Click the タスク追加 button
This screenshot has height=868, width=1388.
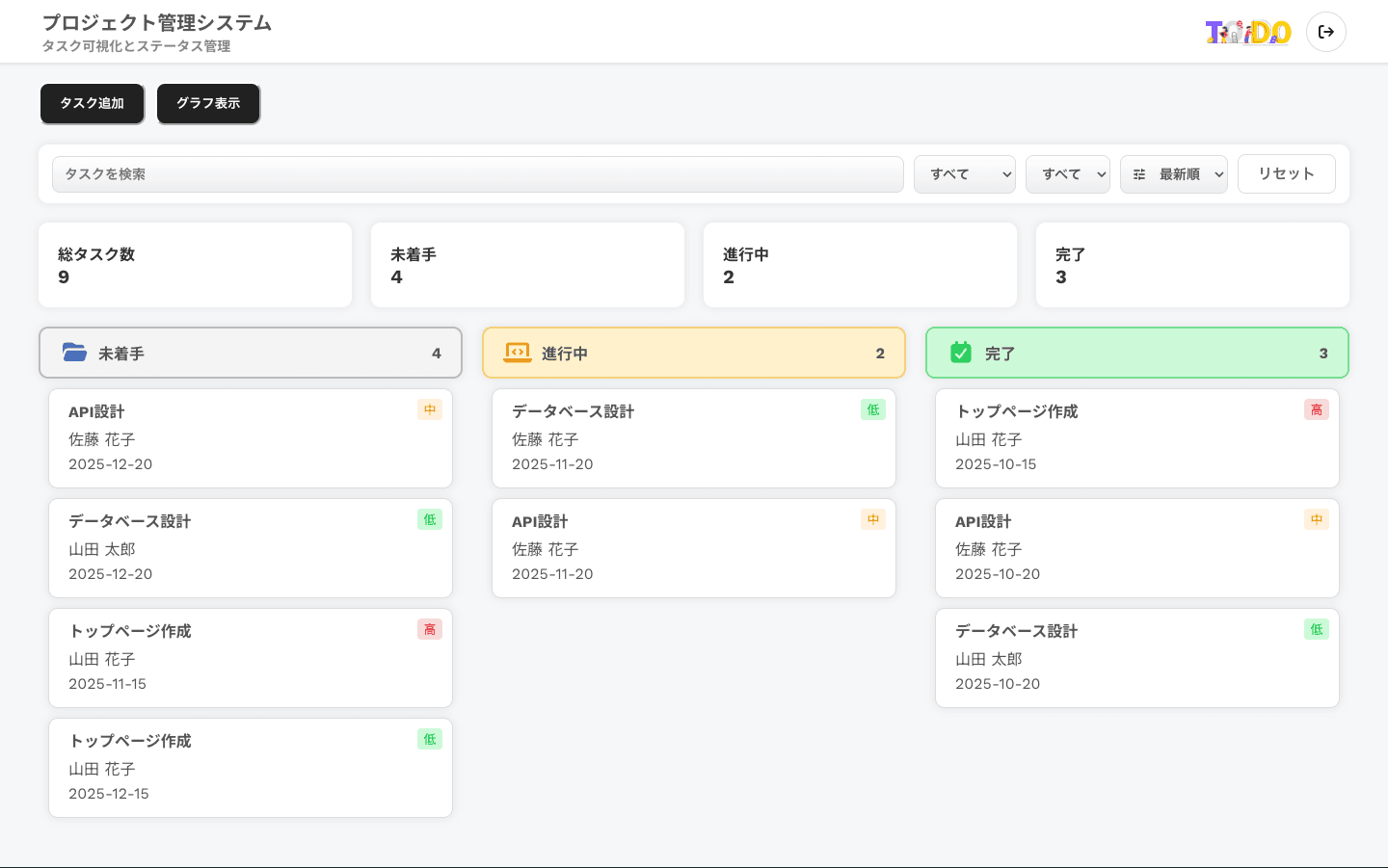tap(93, 104)
